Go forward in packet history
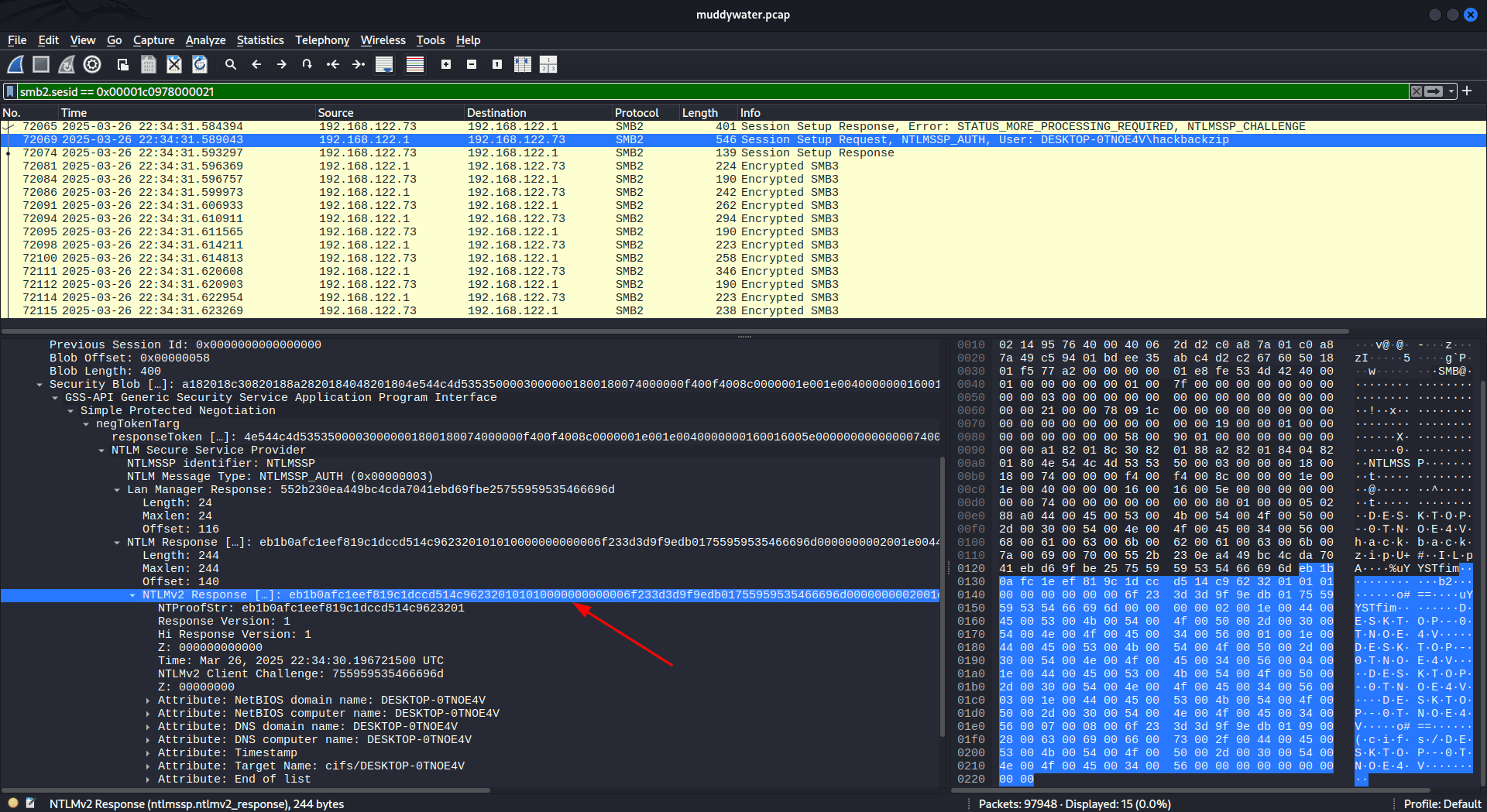This screenshot has height=812, width=1487. 282,64
